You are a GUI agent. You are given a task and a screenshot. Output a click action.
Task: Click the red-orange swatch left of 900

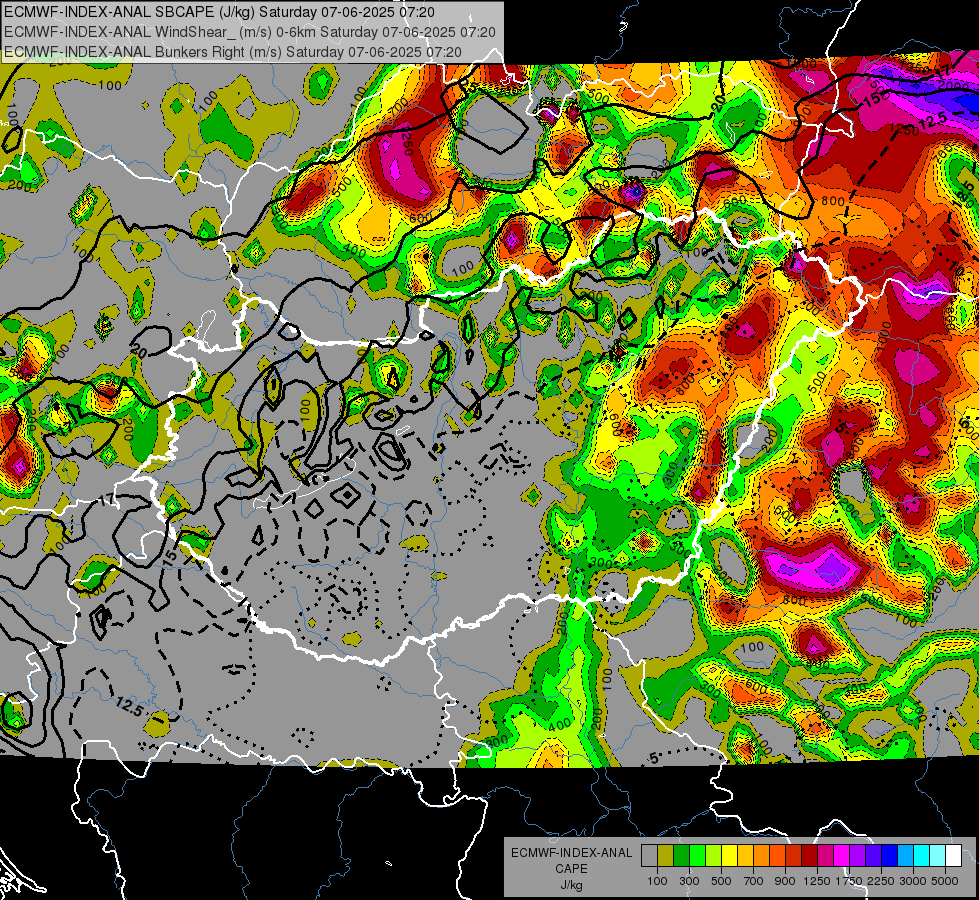click(777, 856)
